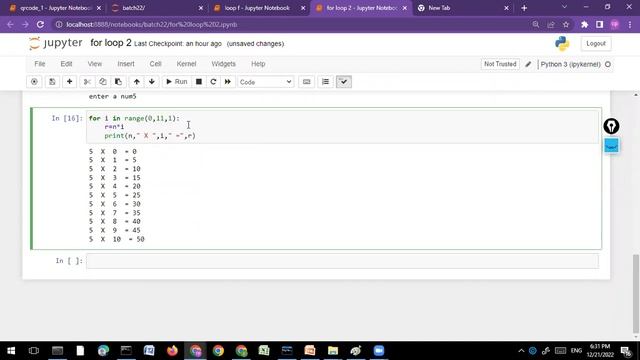Bookmark this page star icon
This screenshot has width=640, height=360.
[566, 24]
